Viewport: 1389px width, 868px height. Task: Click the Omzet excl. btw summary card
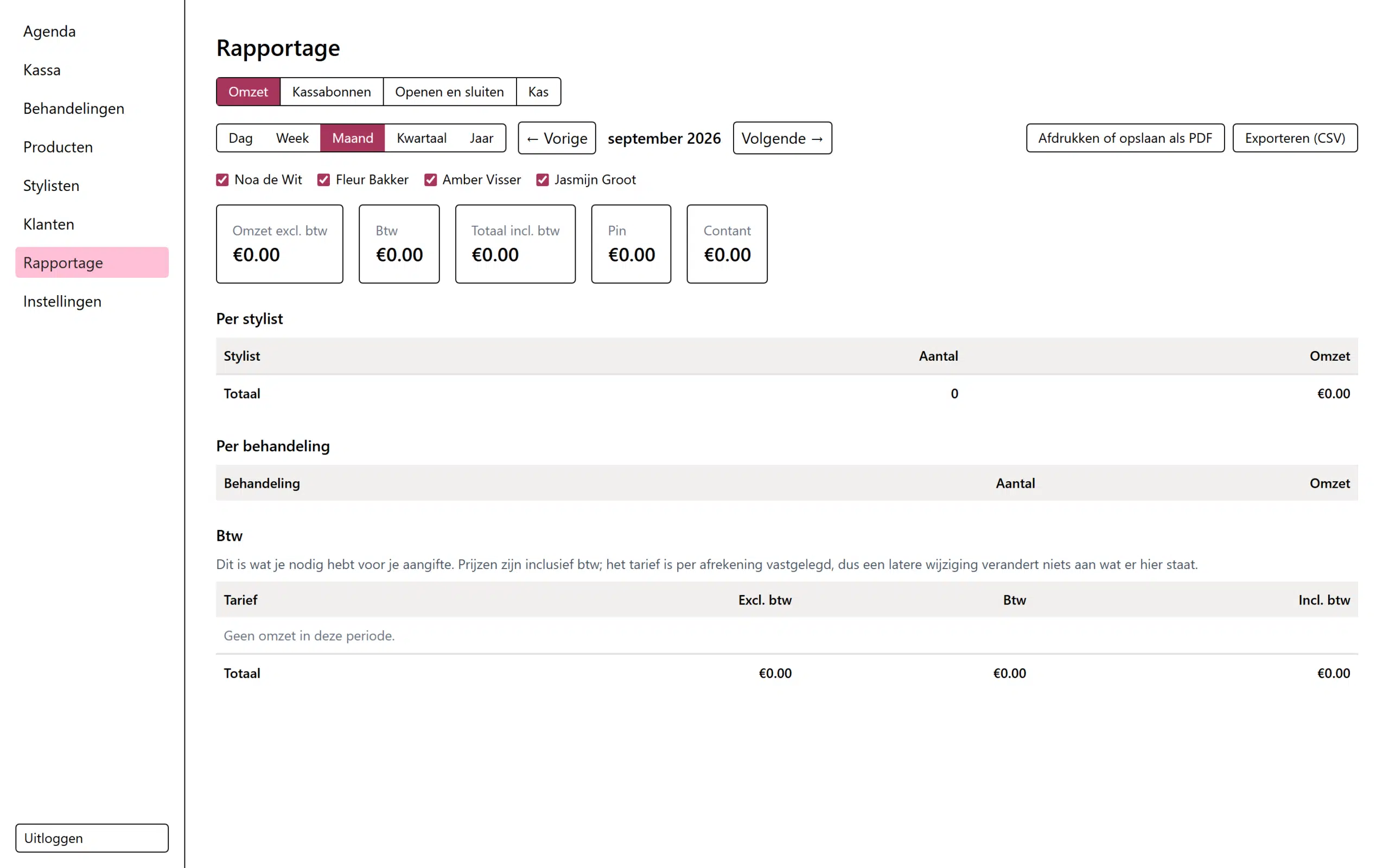click(279, 244)
